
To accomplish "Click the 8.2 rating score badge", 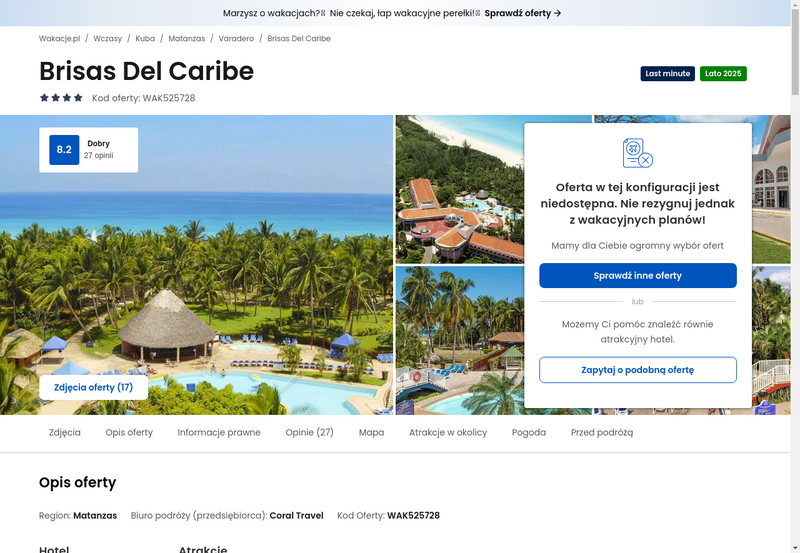I will [64, 149].
